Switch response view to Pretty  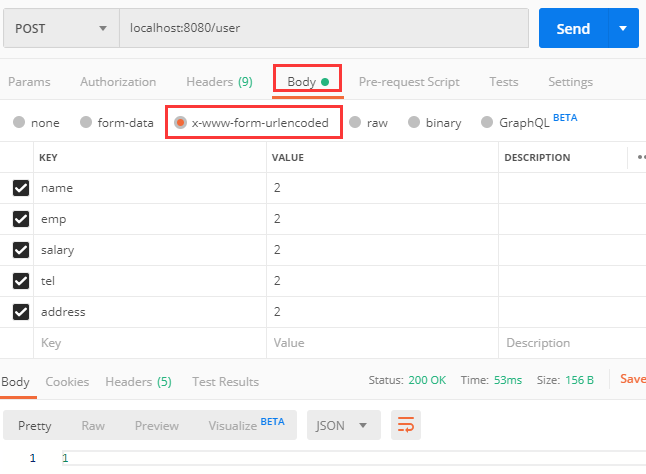point(35,425)
